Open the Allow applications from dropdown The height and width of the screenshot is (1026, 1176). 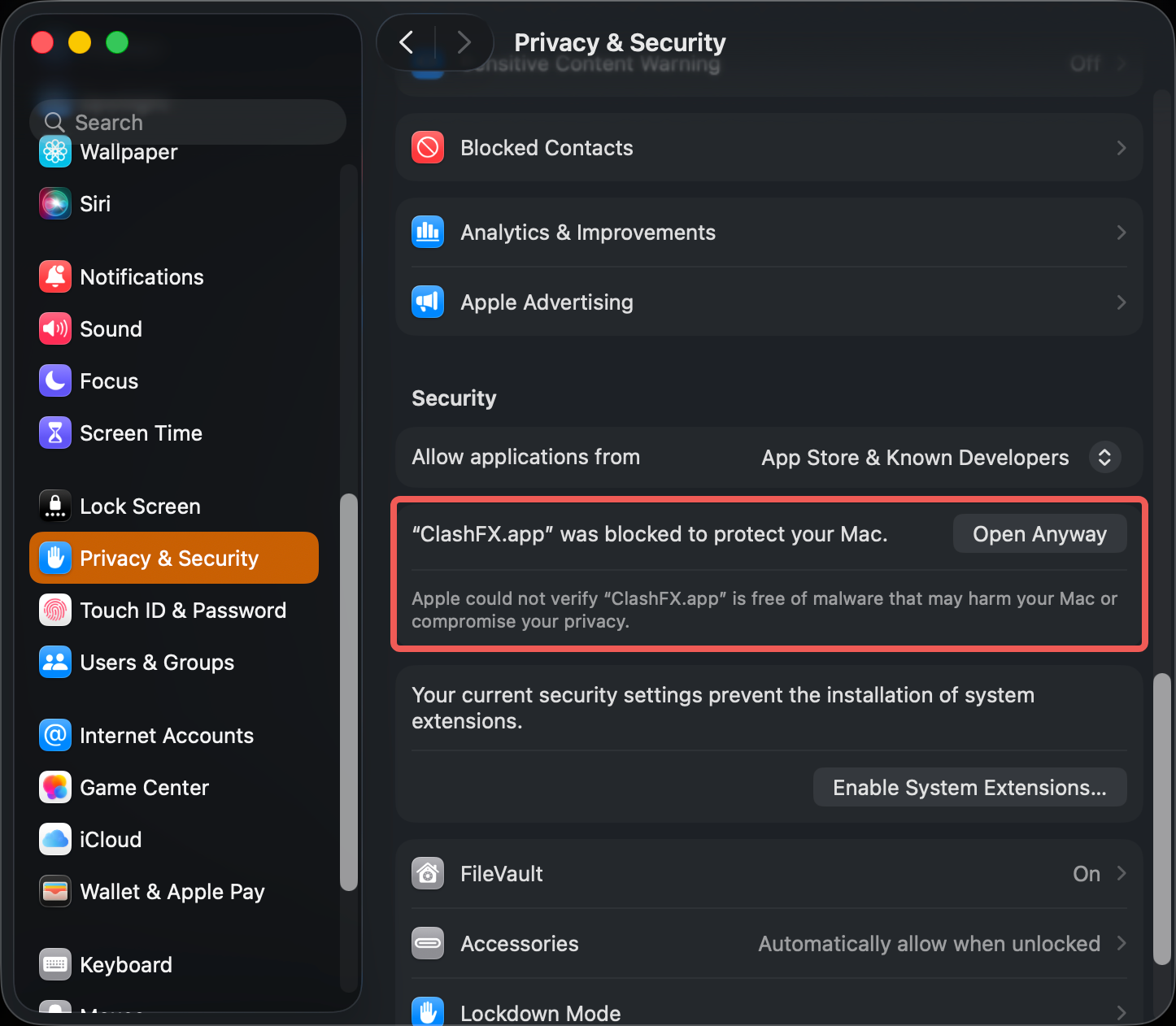tap(1104, 457)
